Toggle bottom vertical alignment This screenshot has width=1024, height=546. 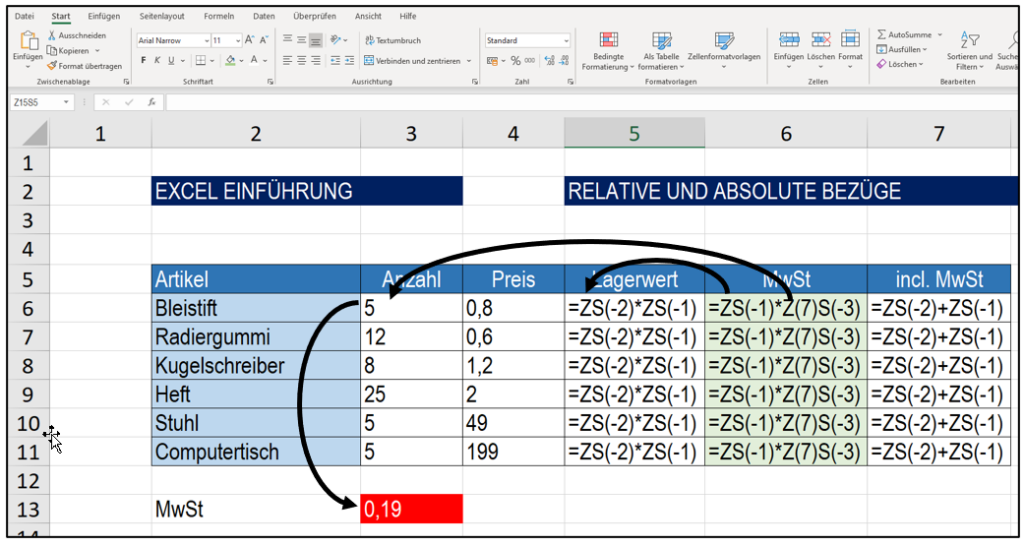[316, 40]
